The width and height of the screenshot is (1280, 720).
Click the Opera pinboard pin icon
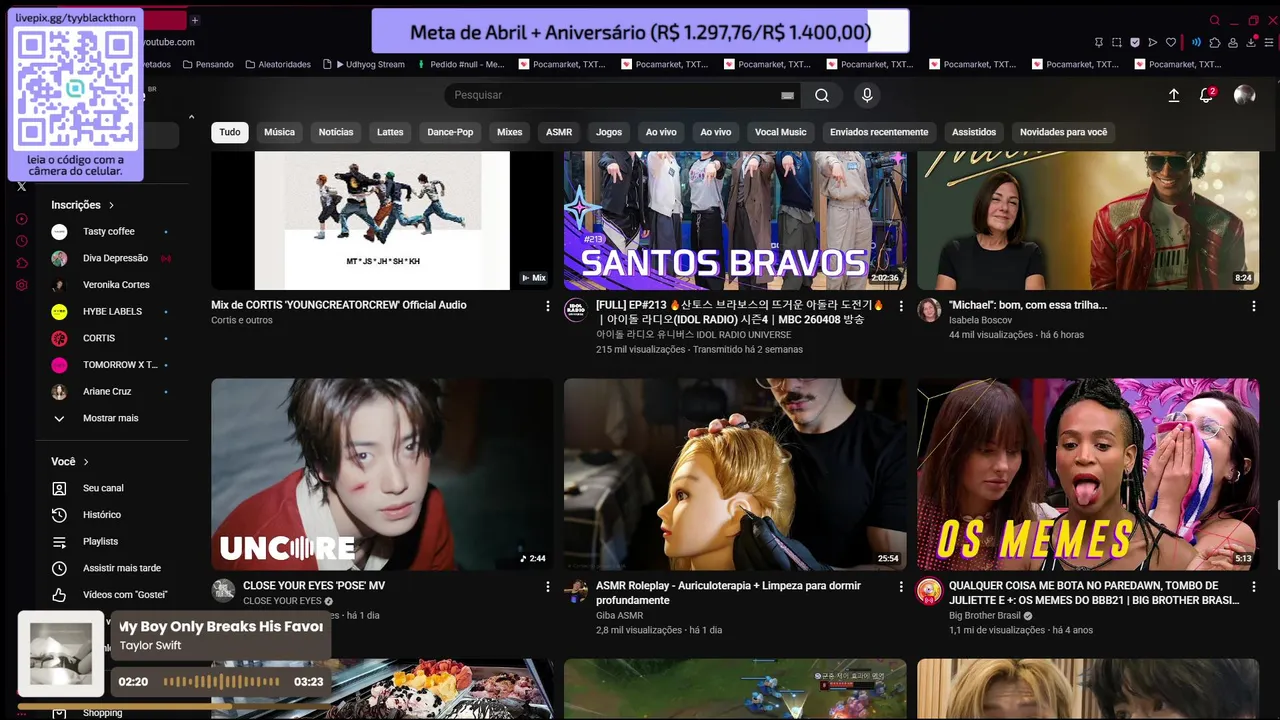(x=1099, y=42)
